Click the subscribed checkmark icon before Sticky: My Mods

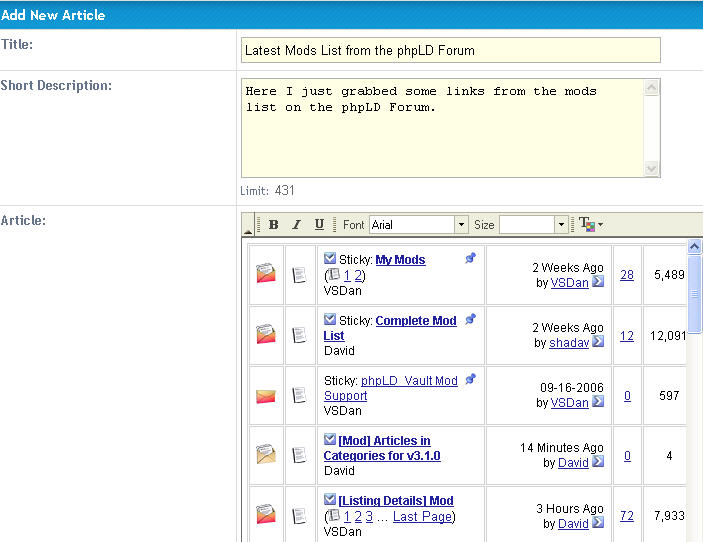[330, 258]
